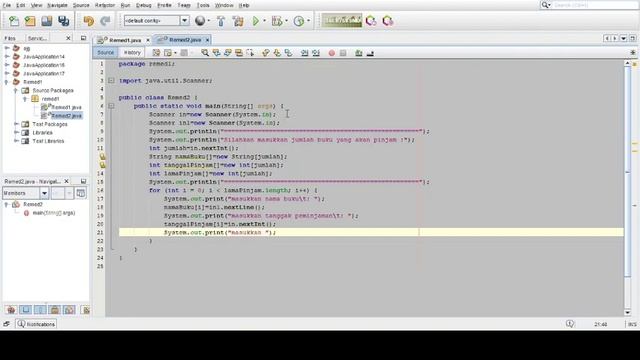
Task: Toggle Highlight Search in editor toolbar
Action: [239, 53]
